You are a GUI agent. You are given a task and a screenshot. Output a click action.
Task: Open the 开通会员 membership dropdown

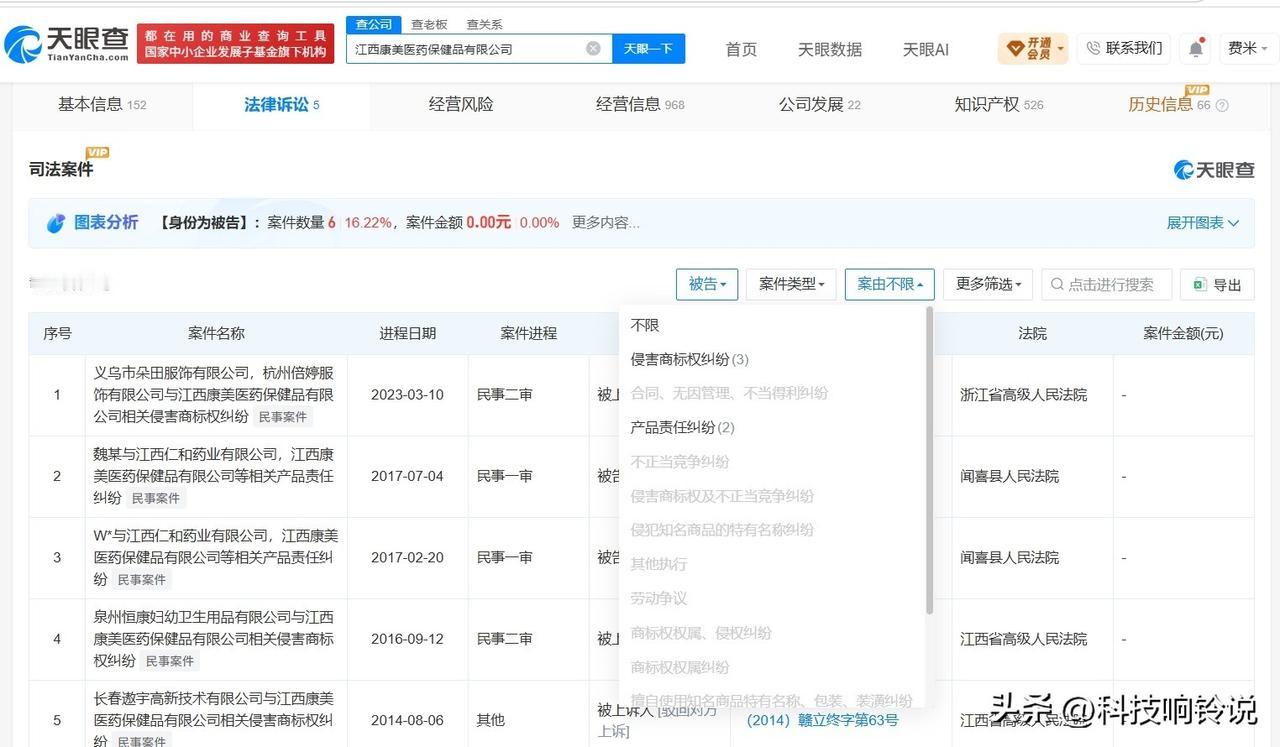coord(1033,48)
